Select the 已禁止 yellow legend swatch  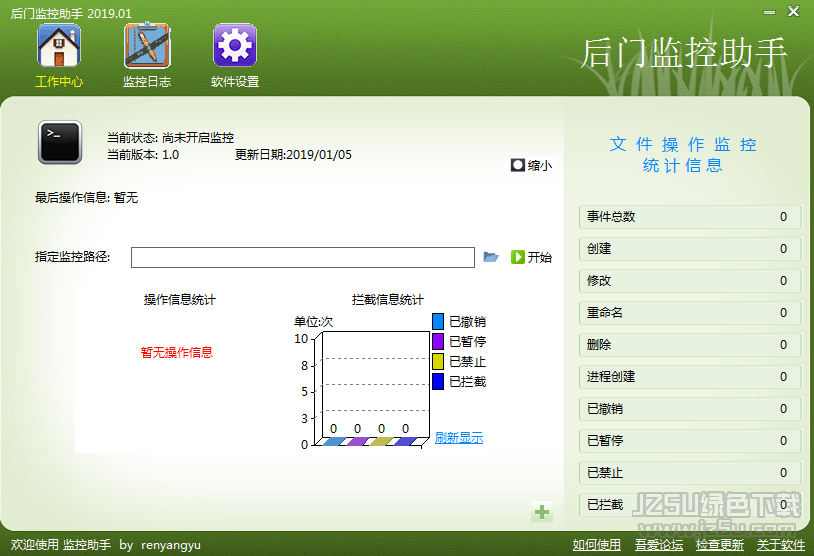[438, 361]
